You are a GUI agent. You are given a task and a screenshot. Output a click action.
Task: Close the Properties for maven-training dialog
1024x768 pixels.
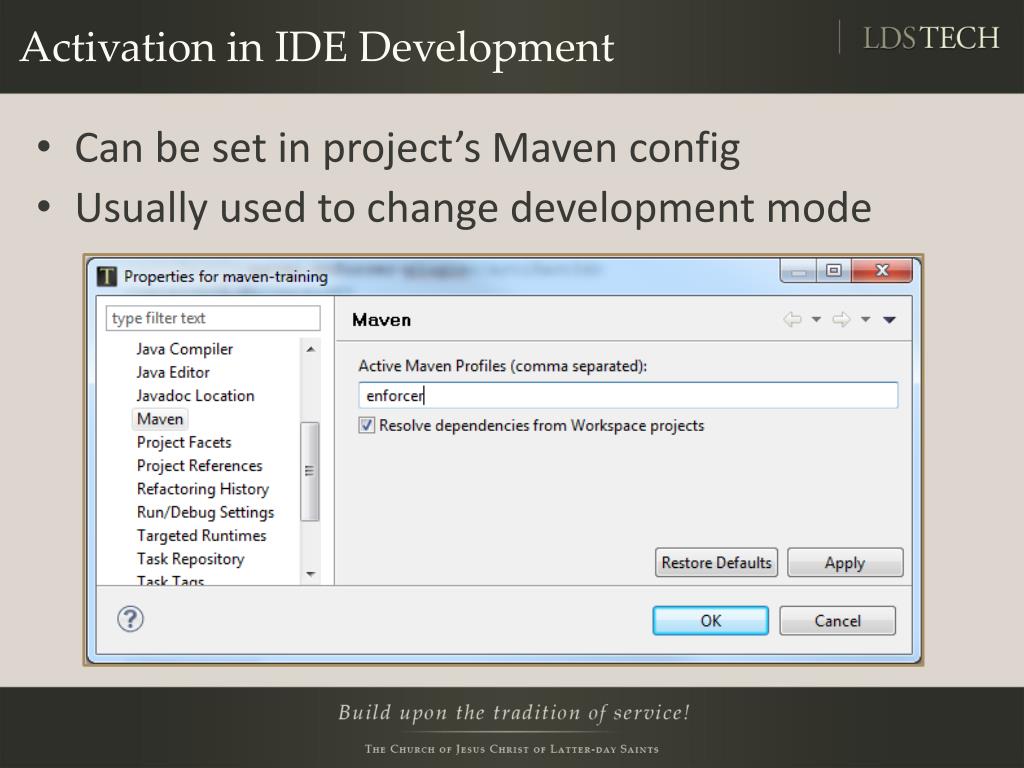(x=882, y=270)
